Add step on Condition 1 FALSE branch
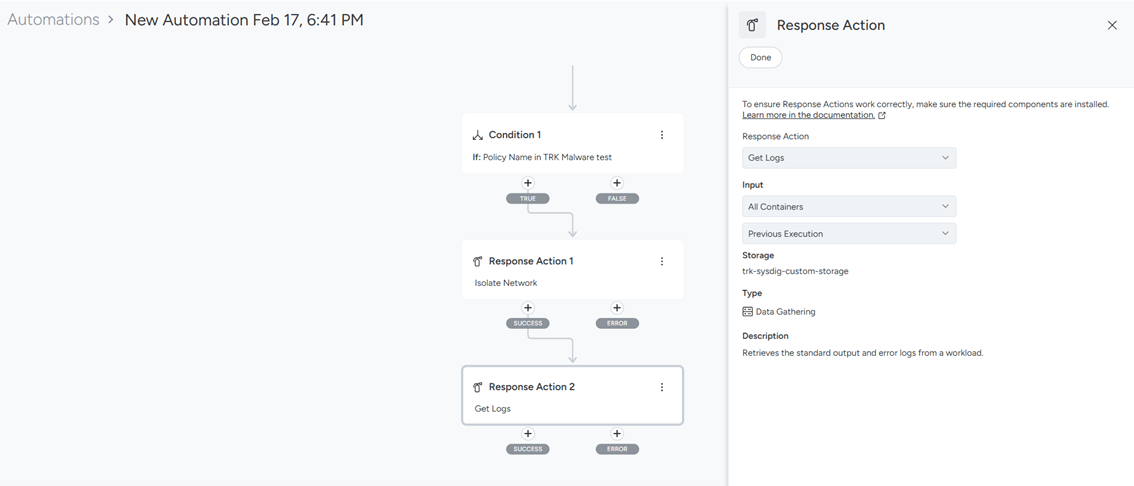Viewport: 1134px width, 486px height. (617, 183)
